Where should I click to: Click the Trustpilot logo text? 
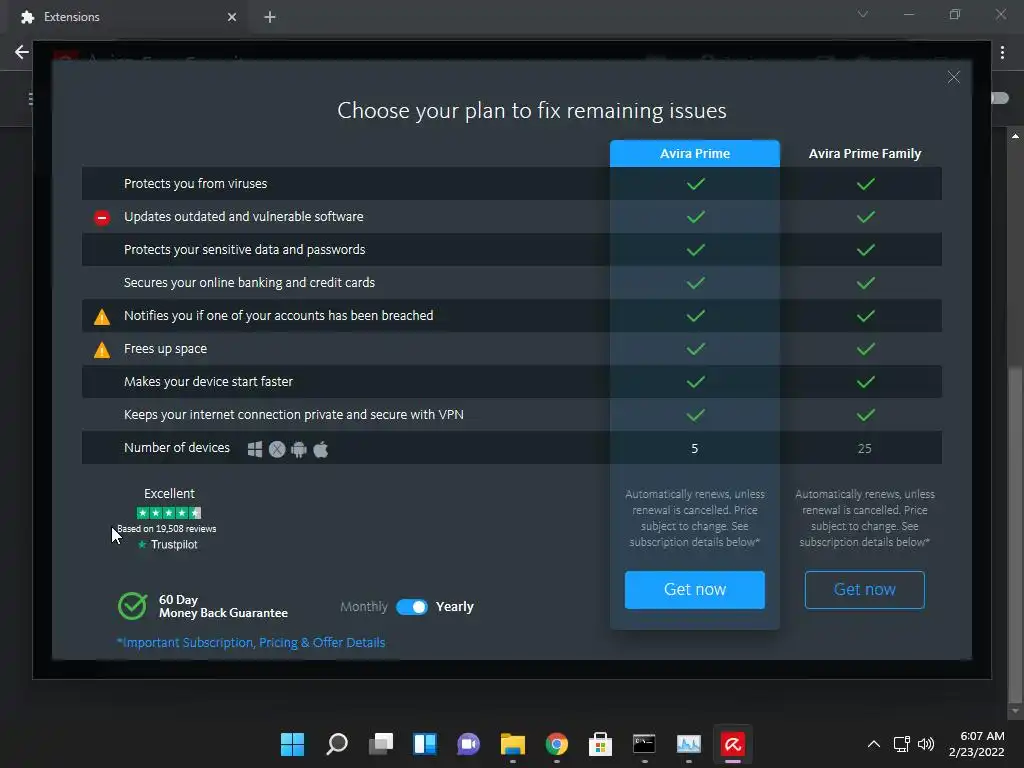pos(168,545)
